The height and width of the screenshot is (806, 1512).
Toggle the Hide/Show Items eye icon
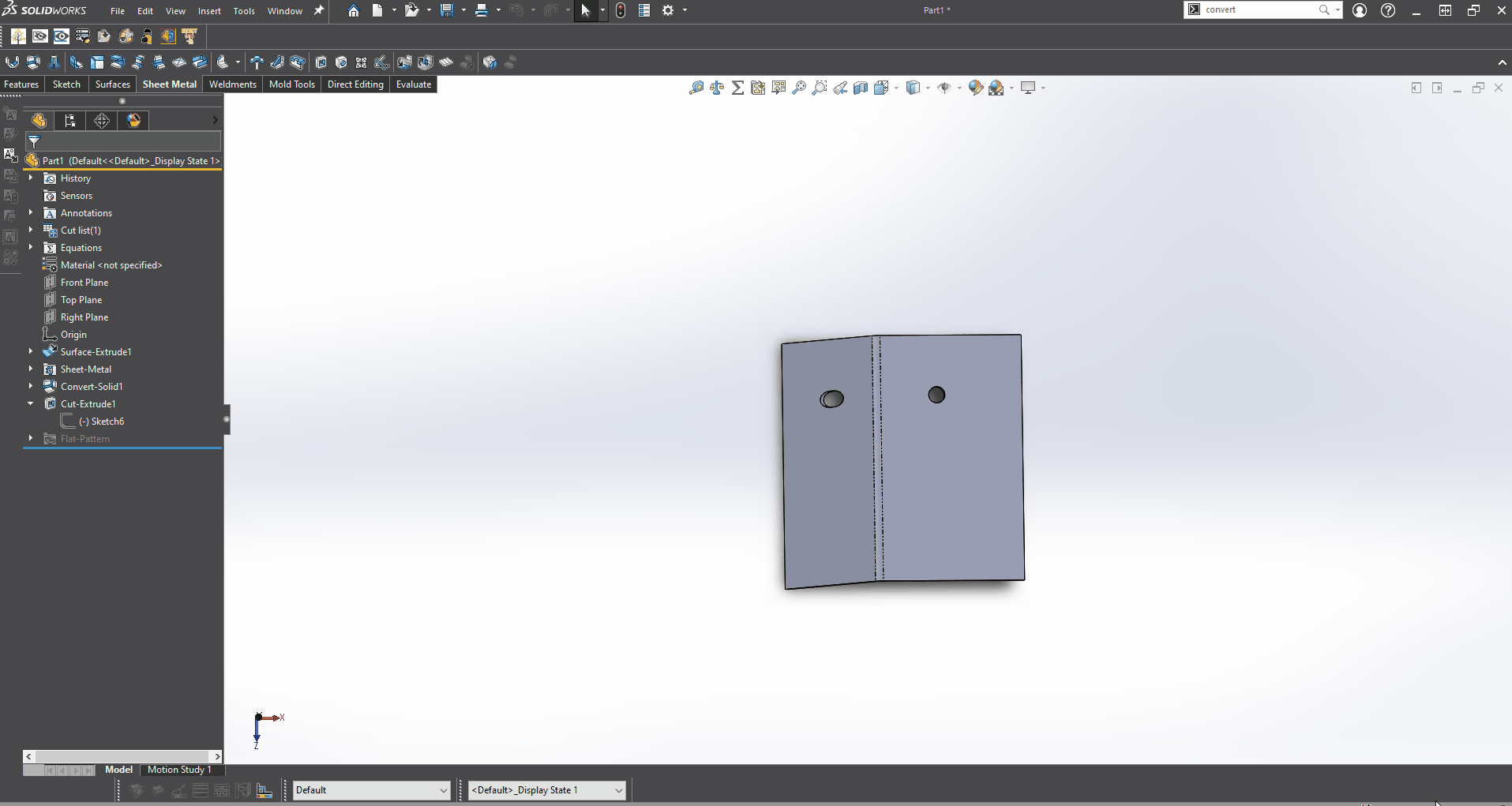tap(944, 88)
